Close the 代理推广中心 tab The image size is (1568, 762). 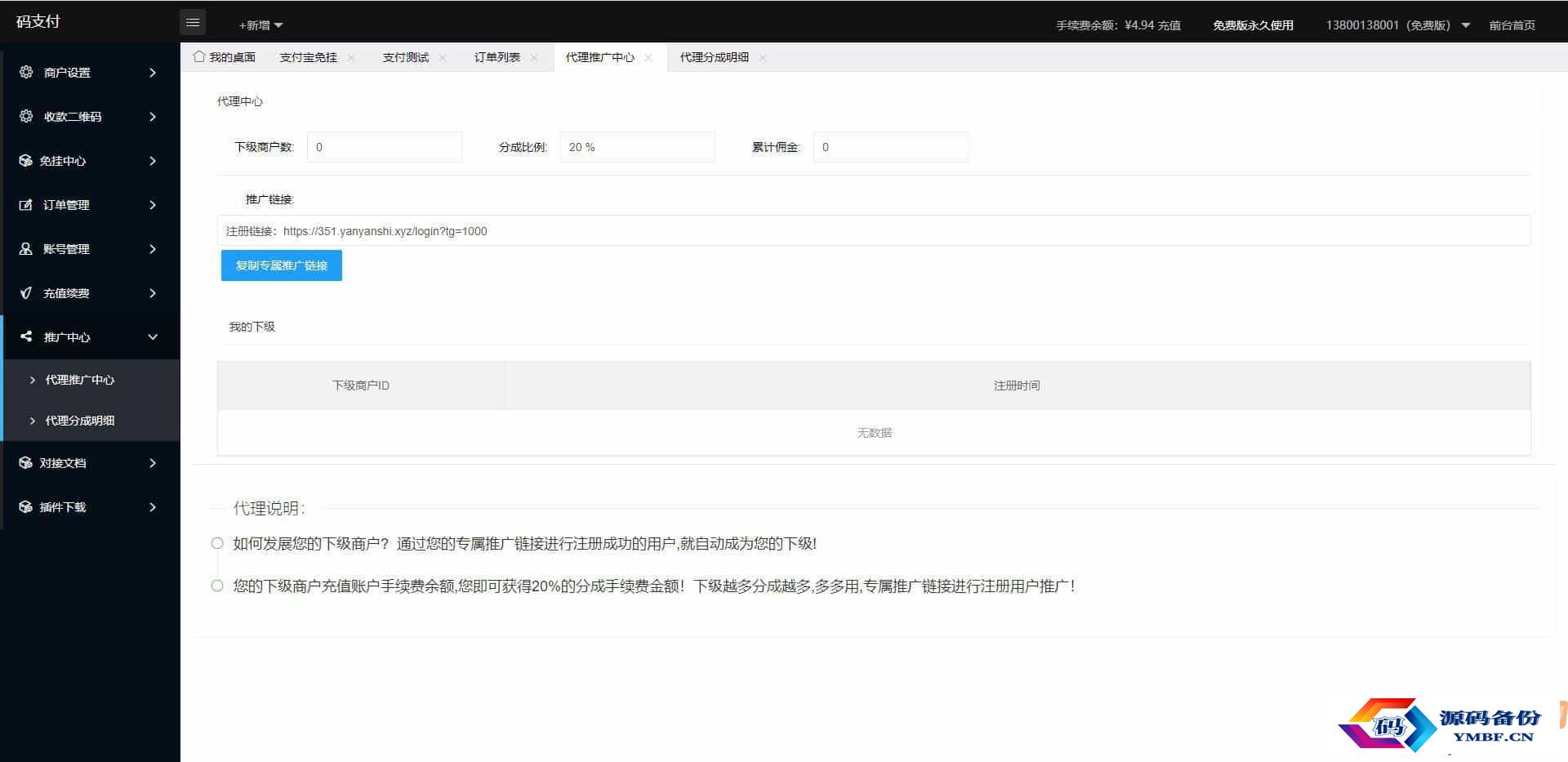click(x=648, y=57)
